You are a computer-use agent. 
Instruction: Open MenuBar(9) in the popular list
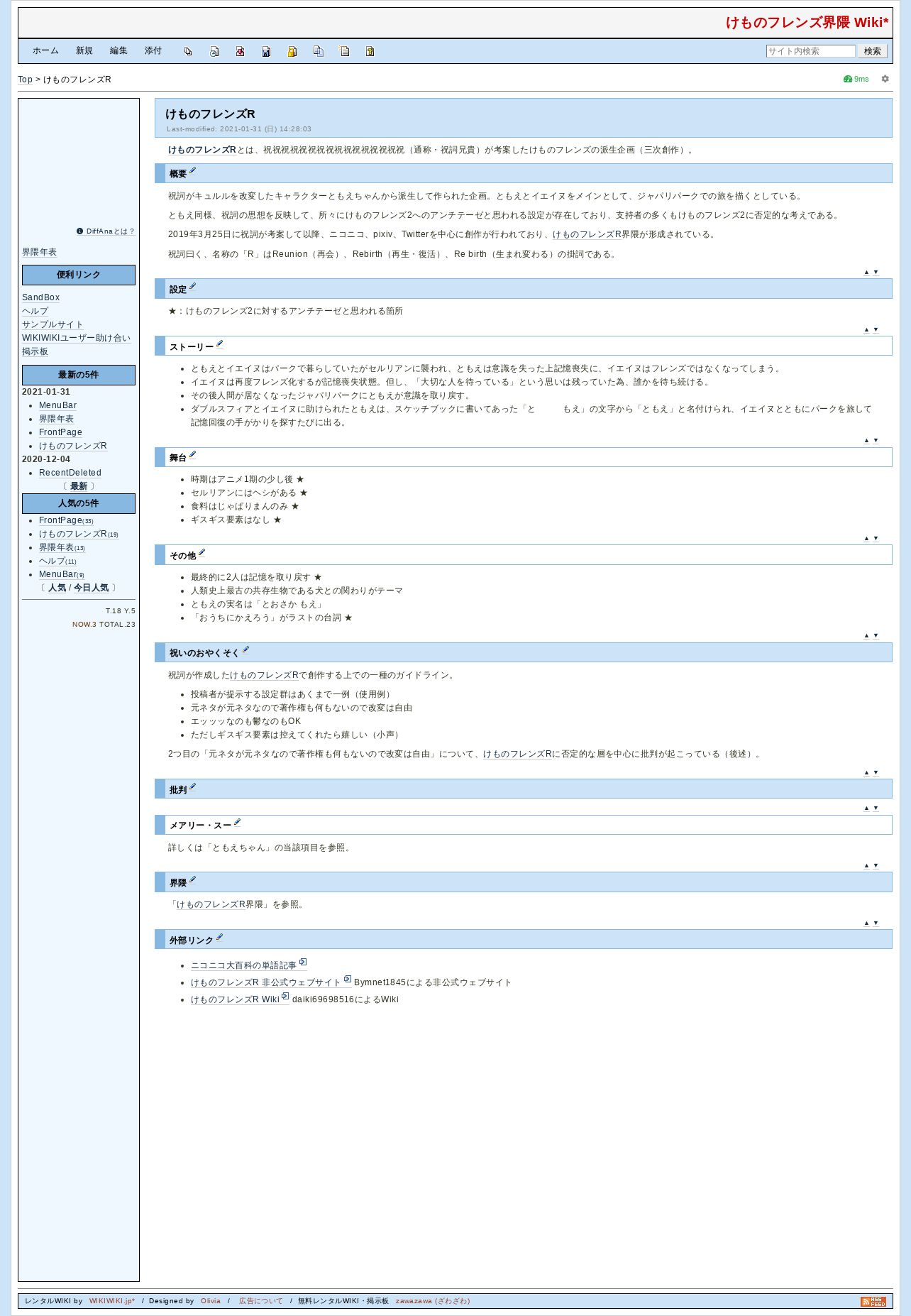pyautogui.click(x=62, y=575)
